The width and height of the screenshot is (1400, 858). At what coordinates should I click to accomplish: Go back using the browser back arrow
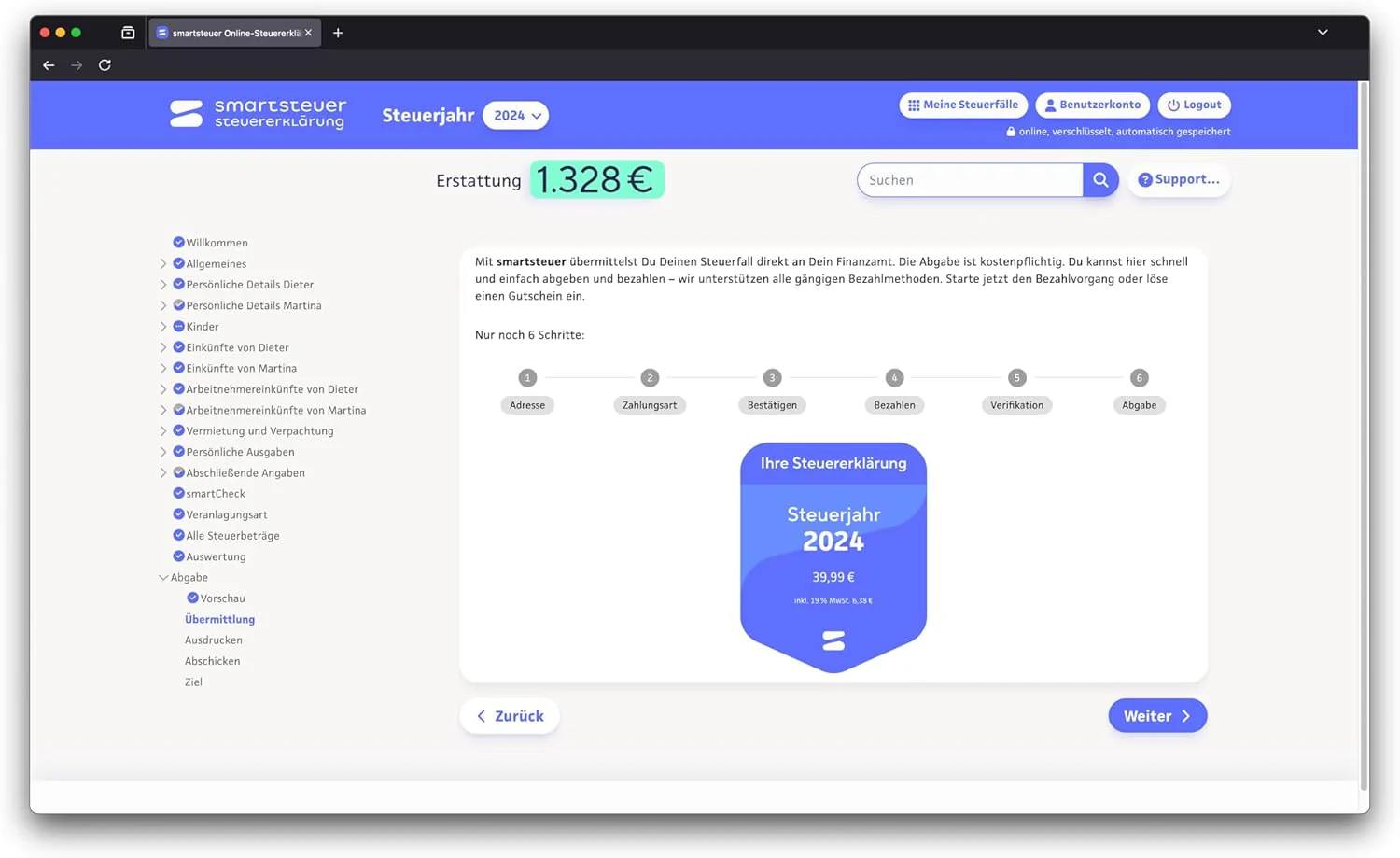click(x=49, y=65)
